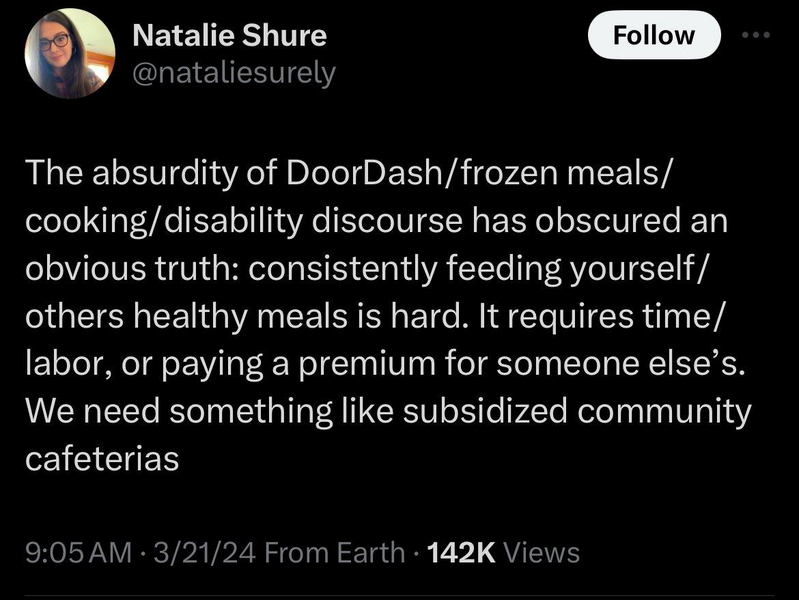The height and width of the screenshot is (600, 799).
Task: Click the word premium in the tweet
Action: (x=367, y=364)
